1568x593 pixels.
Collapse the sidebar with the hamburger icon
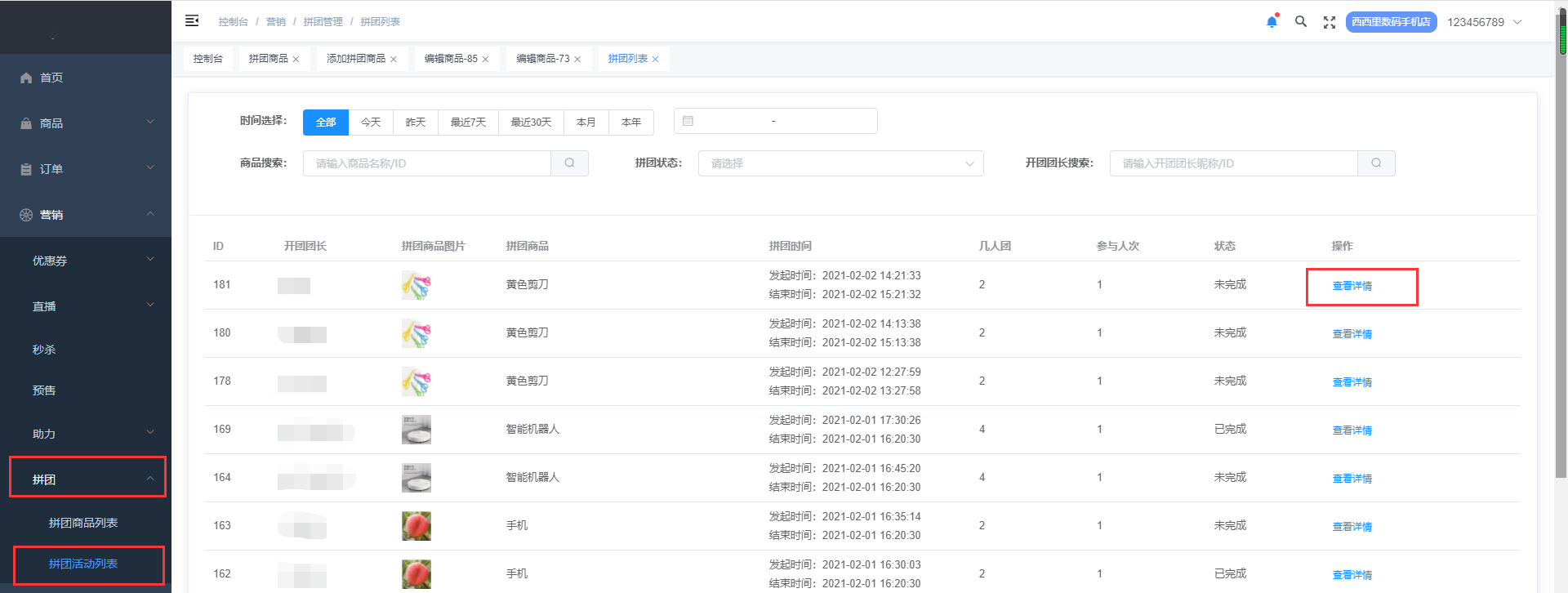192,21
